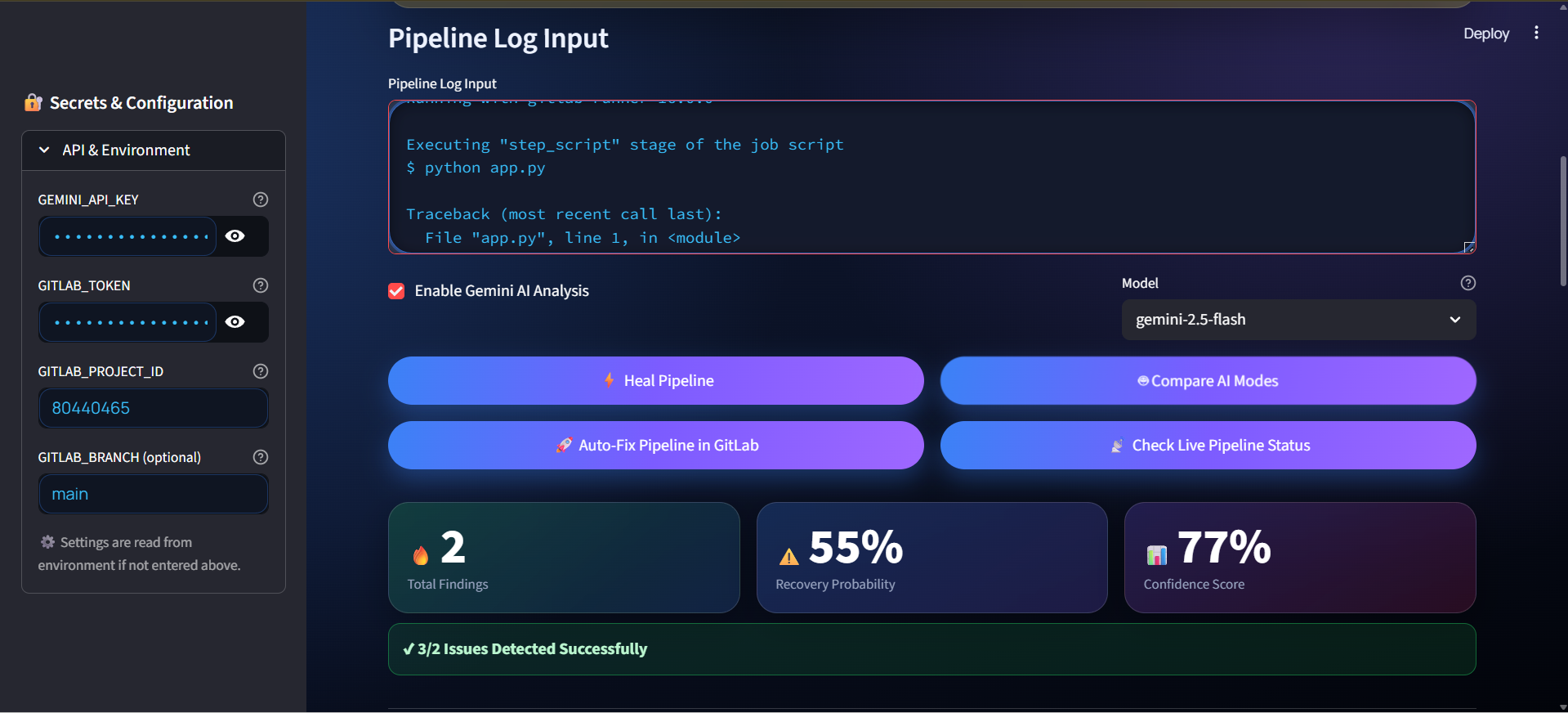
Task: Click the 'Pipeline Log Input' heading
Action: (x=498, y=38)
